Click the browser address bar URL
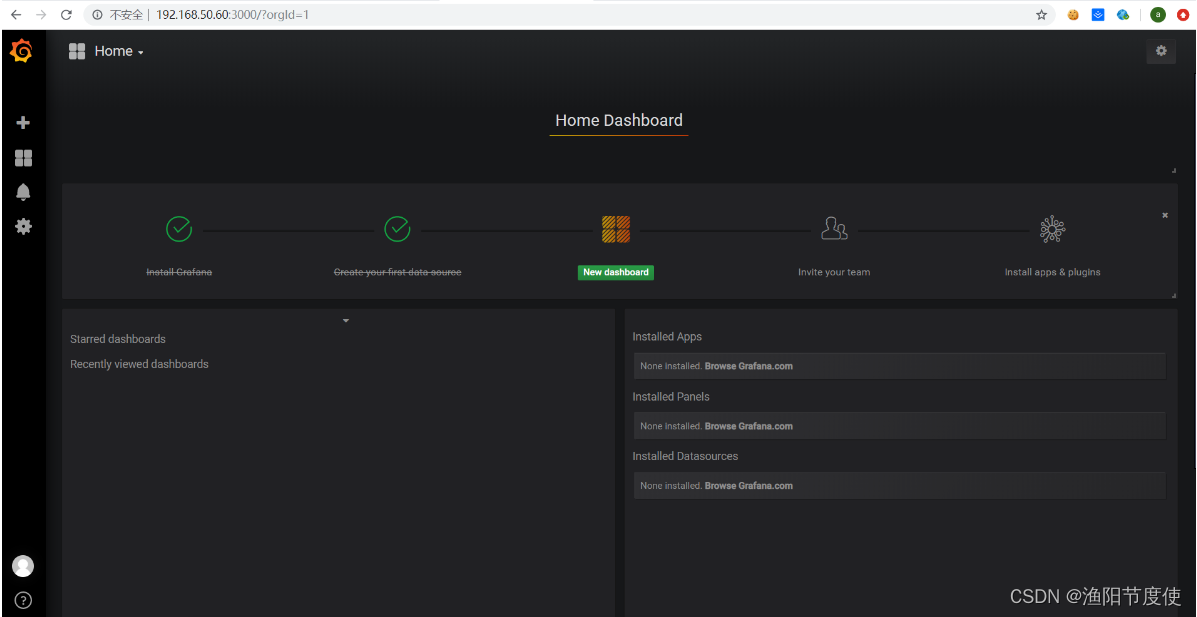This screenshot has width=1197, height=617. pyautogui.click(x=232, y=15)
